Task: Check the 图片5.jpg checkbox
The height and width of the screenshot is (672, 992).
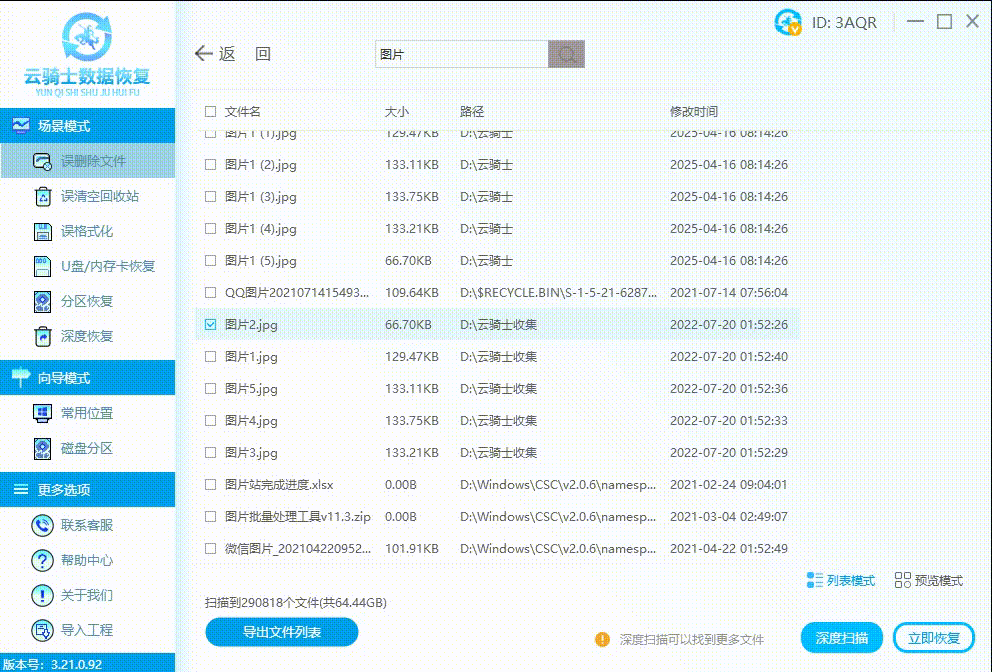Action: [x=211, y=389]
